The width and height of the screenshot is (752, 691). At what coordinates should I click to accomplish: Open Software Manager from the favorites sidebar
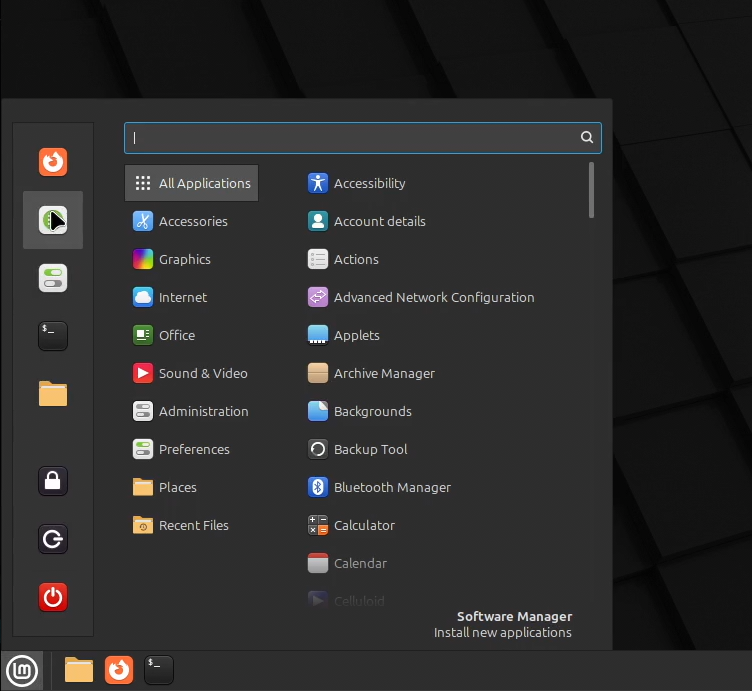(53, 220)
